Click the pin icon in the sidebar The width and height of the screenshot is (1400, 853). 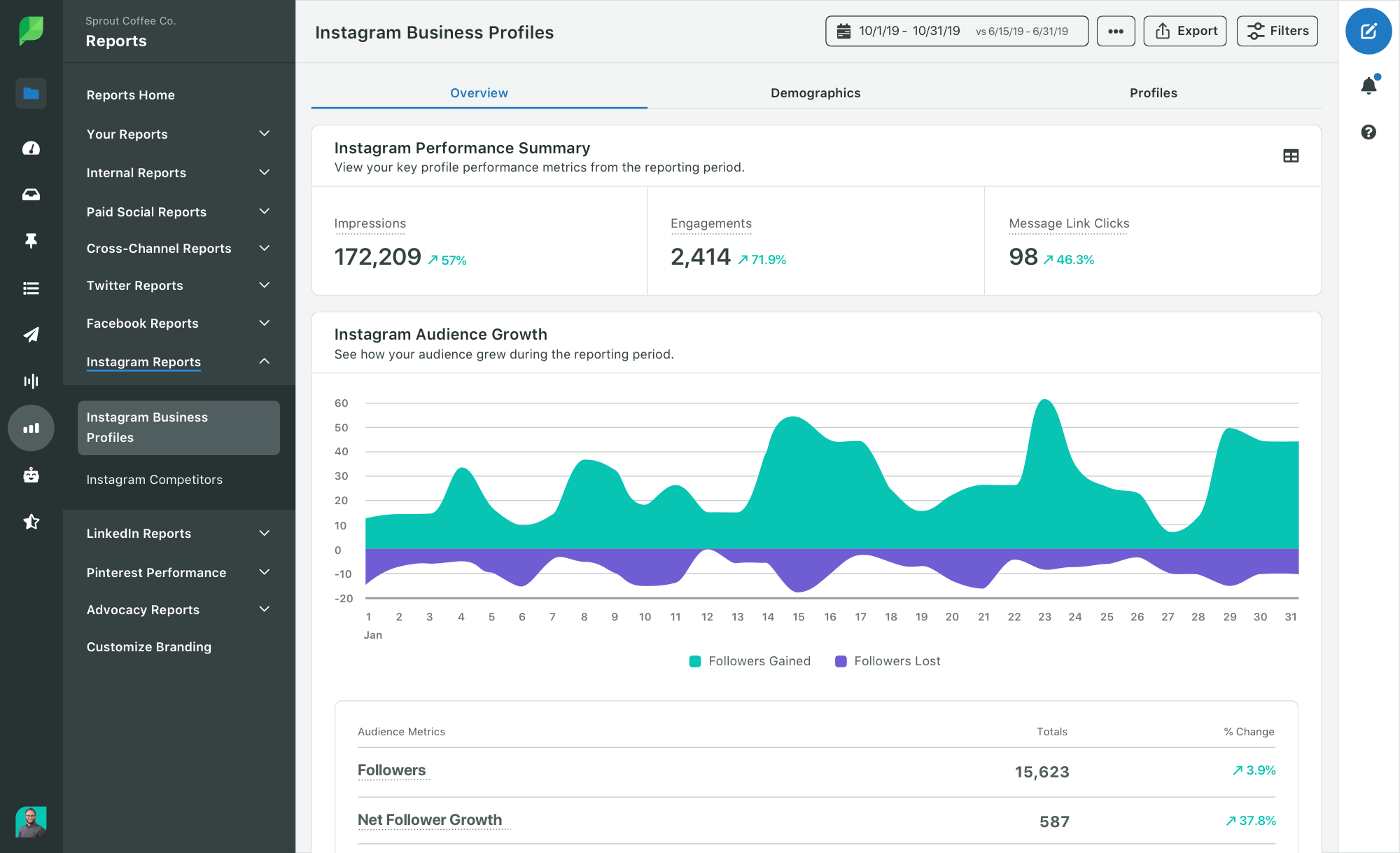tap(31, 241)
